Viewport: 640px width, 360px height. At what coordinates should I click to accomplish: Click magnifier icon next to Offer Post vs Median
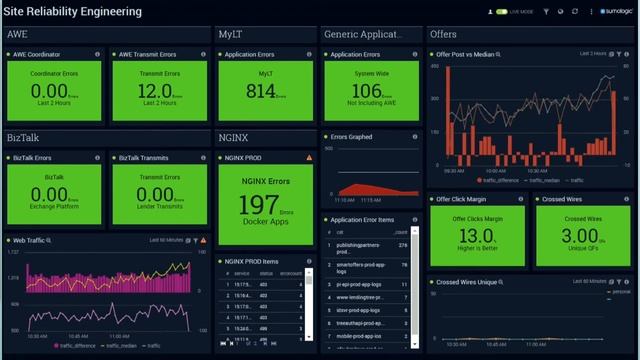(498, 54)
